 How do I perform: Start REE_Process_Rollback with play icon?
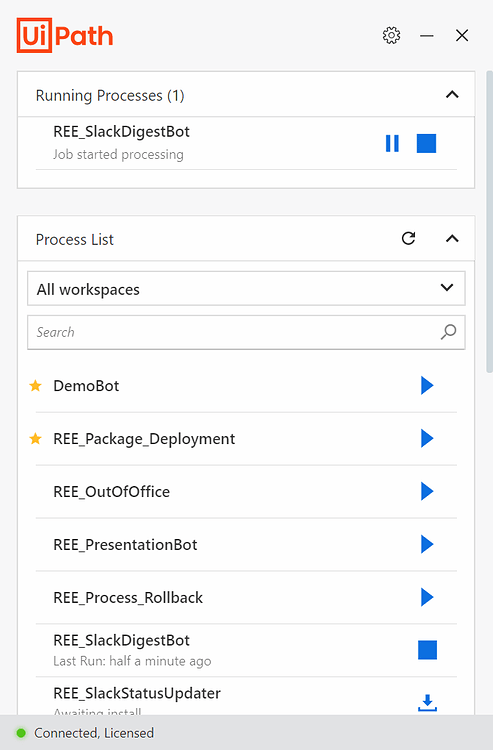(427, 597)
